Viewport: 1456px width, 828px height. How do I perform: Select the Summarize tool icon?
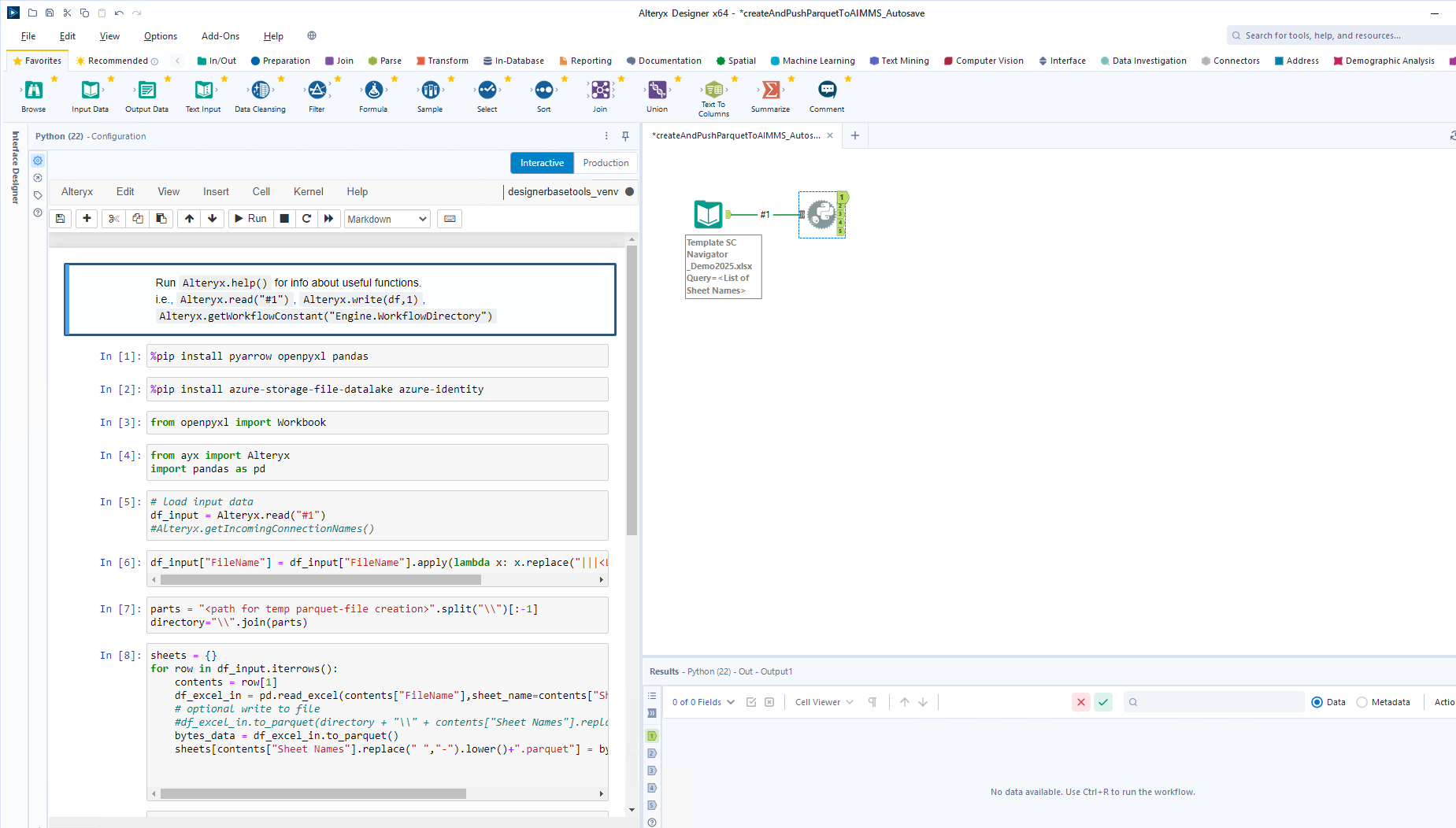(771, 90)
